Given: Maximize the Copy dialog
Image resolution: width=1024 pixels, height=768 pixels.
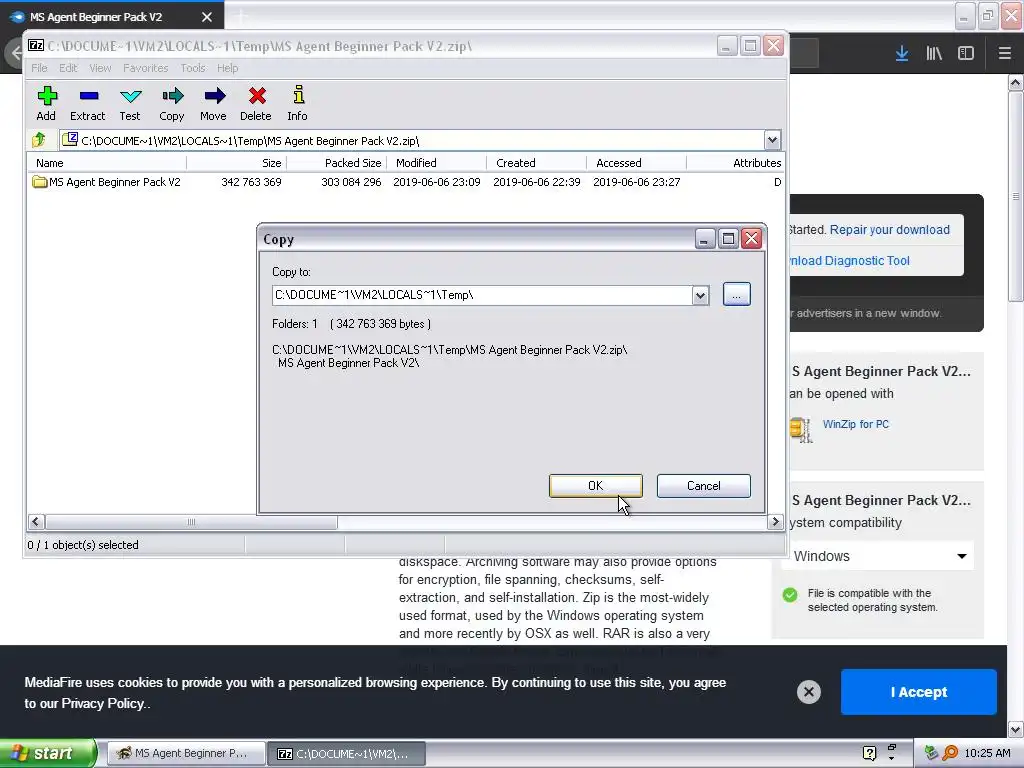Looking at the screenshot, I should [728, 239].
